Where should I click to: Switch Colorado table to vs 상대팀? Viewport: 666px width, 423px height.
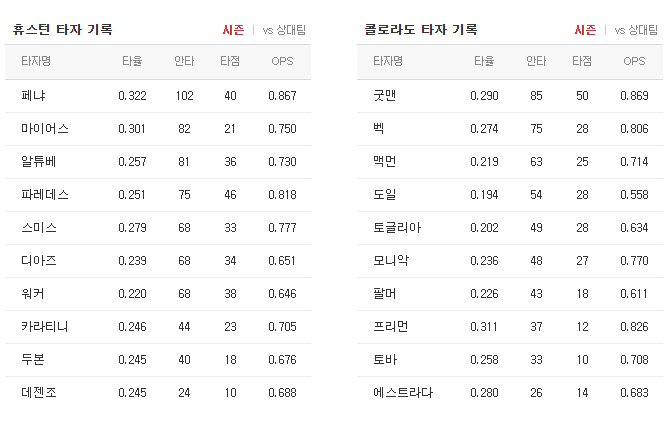tap(636, 30)
